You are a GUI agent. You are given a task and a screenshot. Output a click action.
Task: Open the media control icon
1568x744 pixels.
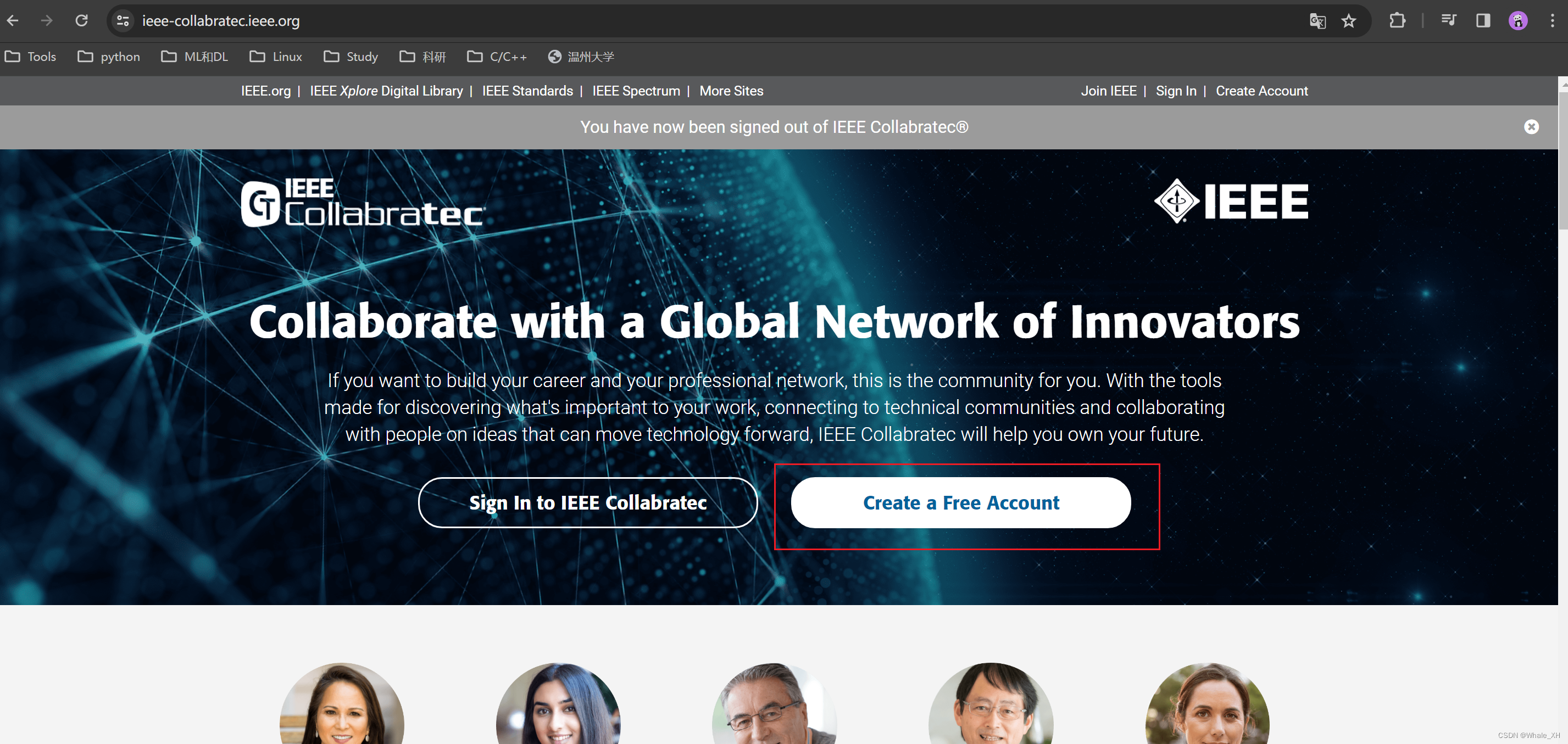tap(1448, 21)
